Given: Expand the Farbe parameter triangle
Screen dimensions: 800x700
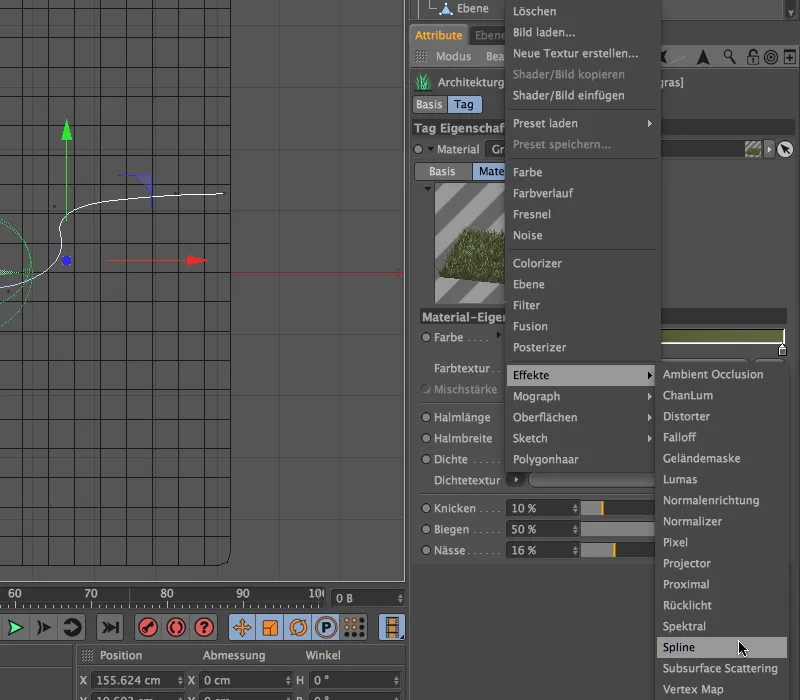Looking at the screenshot, I should pyautogui.click(x=498, y=335).
